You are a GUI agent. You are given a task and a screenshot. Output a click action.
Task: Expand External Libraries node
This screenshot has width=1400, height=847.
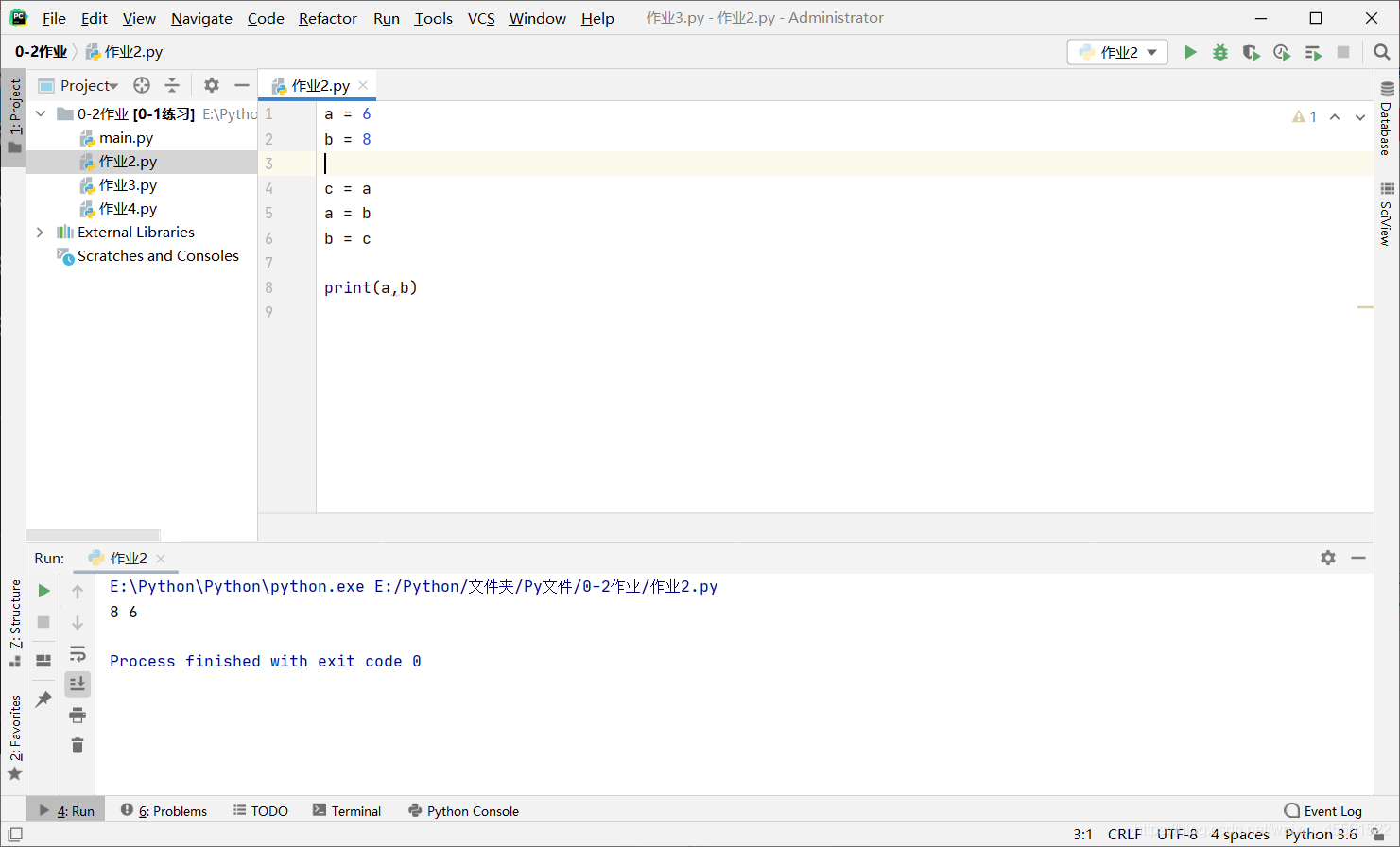(41, 232)
